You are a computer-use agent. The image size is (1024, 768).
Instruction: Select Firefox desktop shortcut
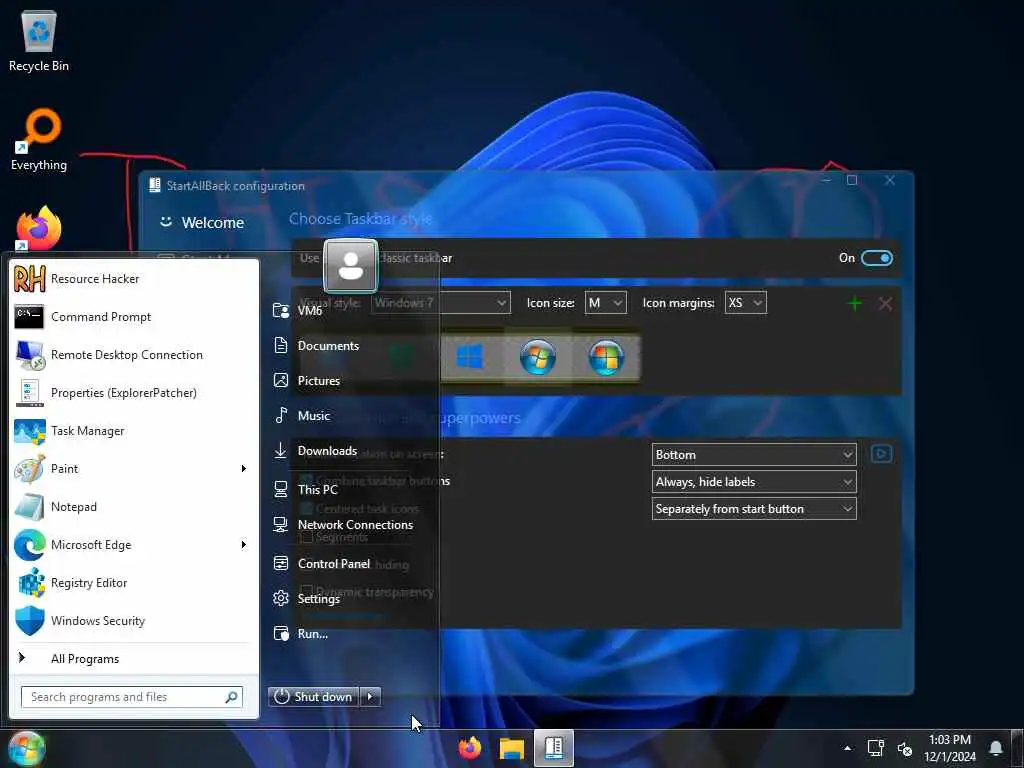39,229
